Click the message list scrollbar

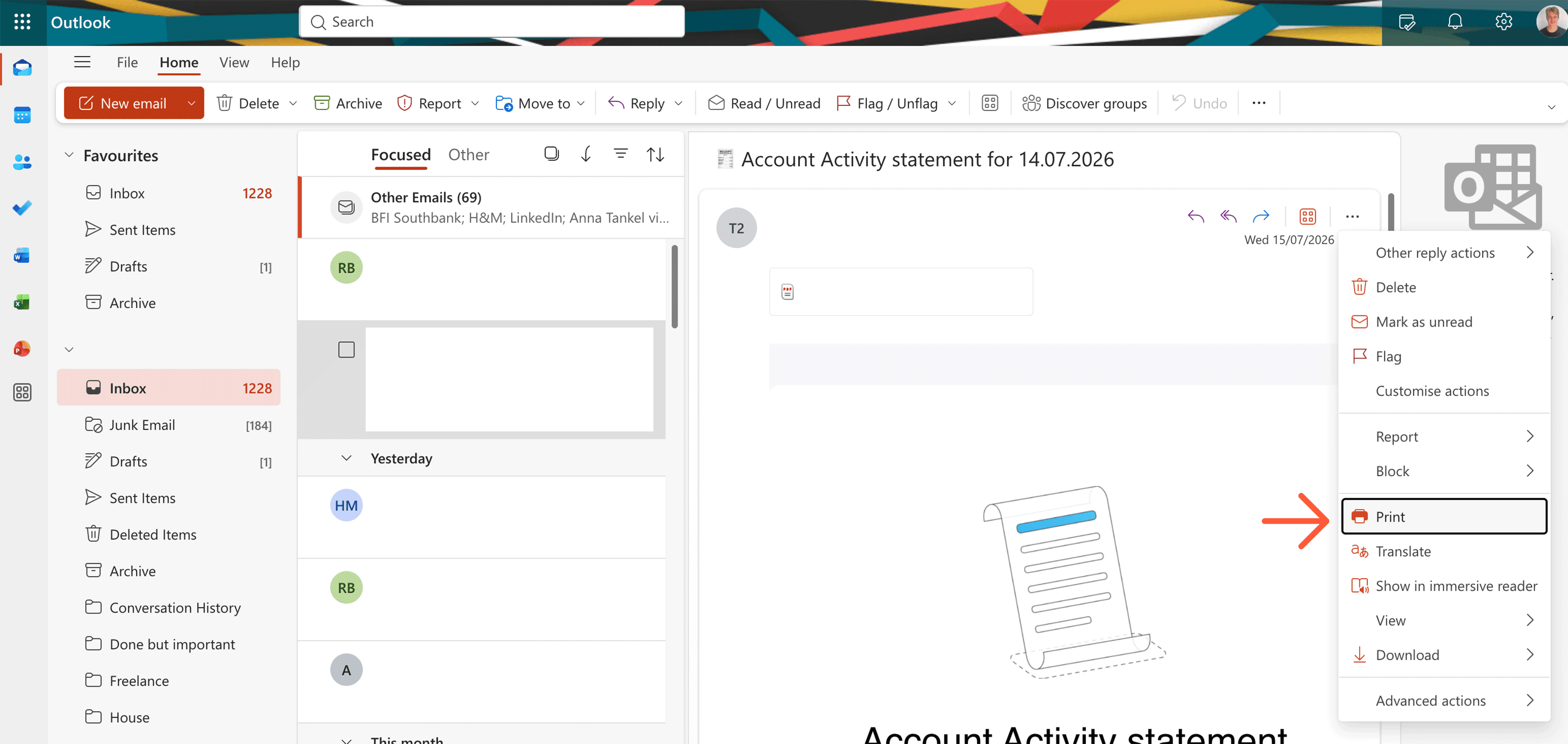pyautogui.click(x=674, y=286)
